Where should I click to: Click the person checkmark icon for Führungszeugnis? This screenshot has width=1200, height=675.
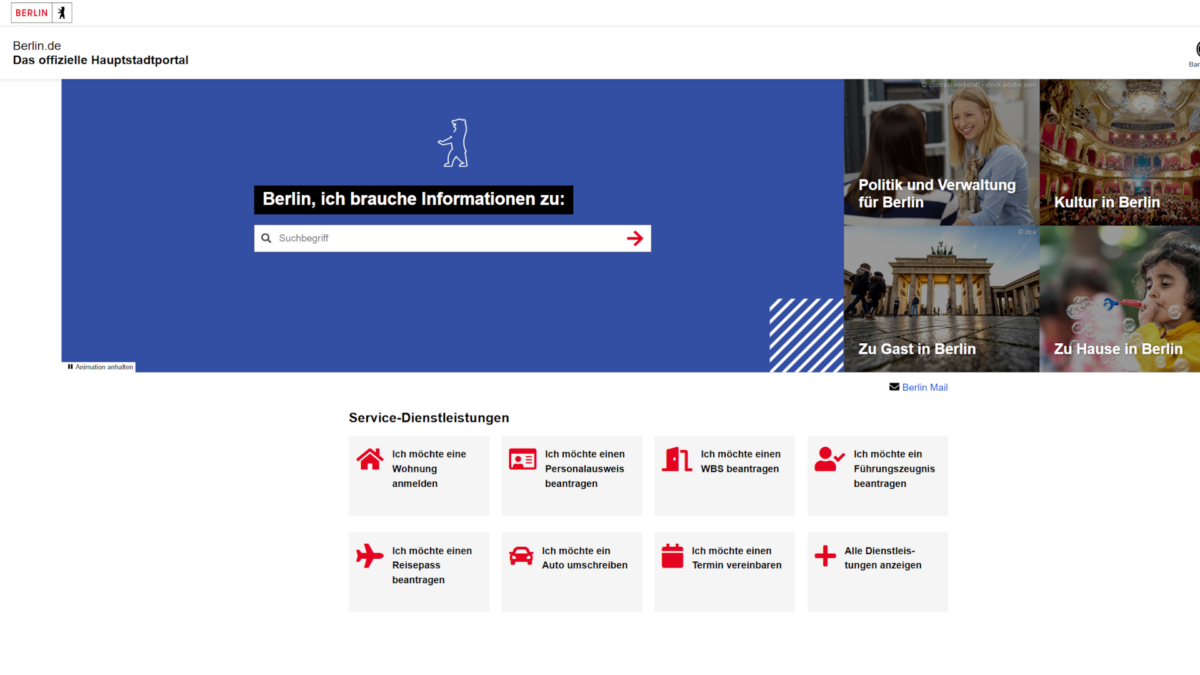click(x=829, y=459)
